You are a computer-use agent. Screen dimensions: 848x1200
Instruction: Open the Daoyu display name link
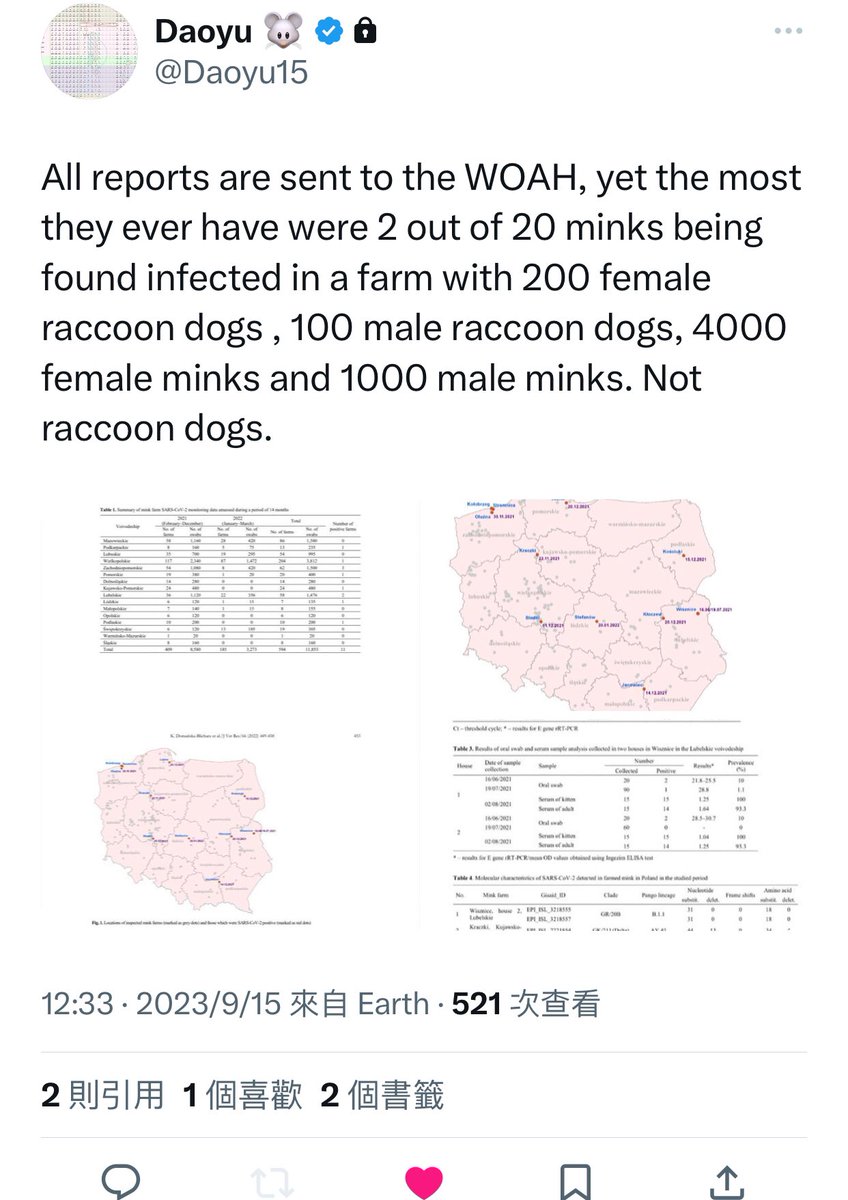pyautogui.click(x=204, y=33)
